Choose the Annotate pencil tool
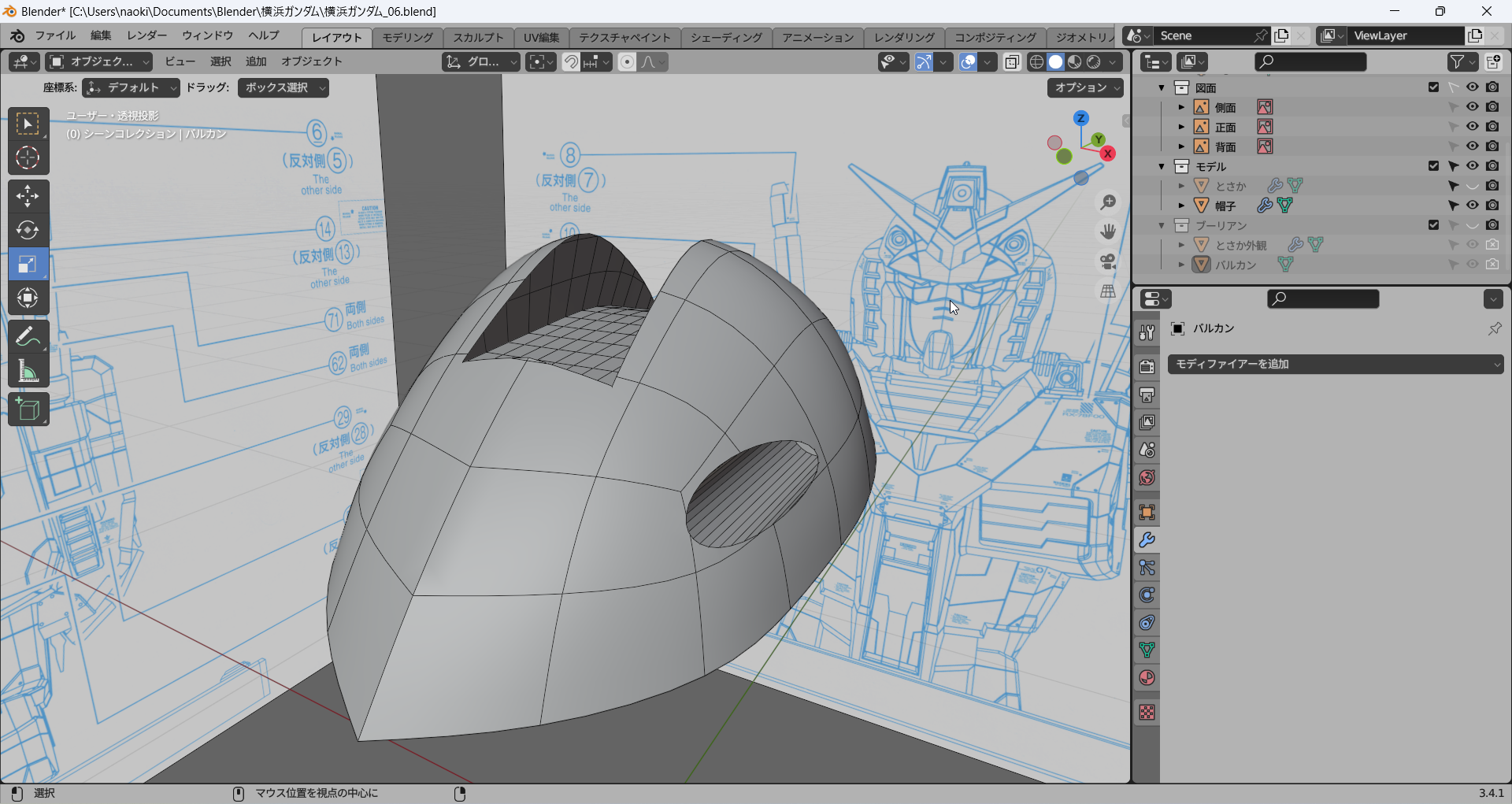This screenshot has height=804, width=1512. pyautogui.click(x=28, y=337)
